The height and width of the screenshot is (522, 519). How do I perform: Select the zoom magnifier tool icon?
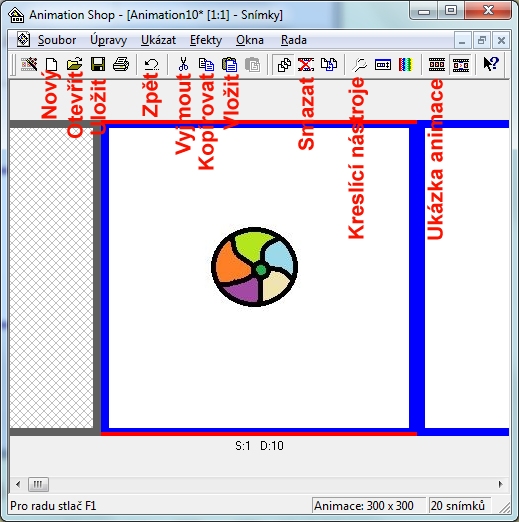click(x=359, y=64)
